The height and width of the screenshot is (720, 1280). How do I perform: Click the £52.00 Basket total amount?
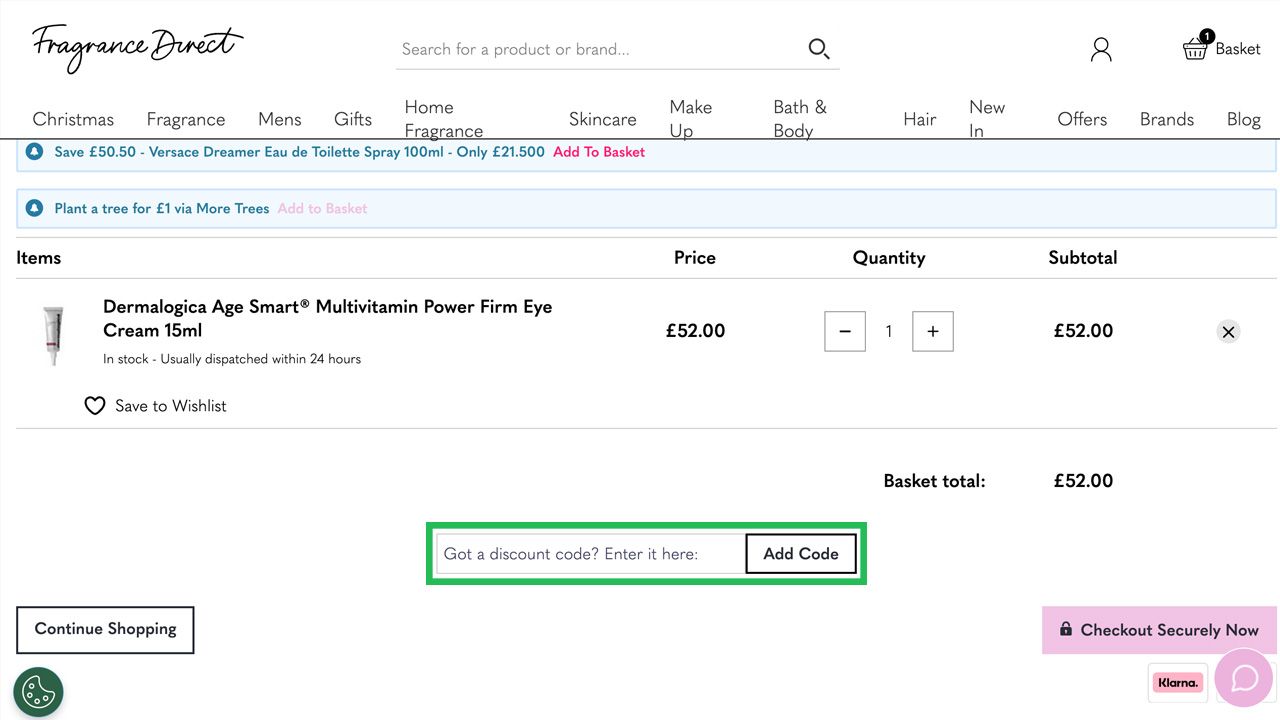(1083, 481)
